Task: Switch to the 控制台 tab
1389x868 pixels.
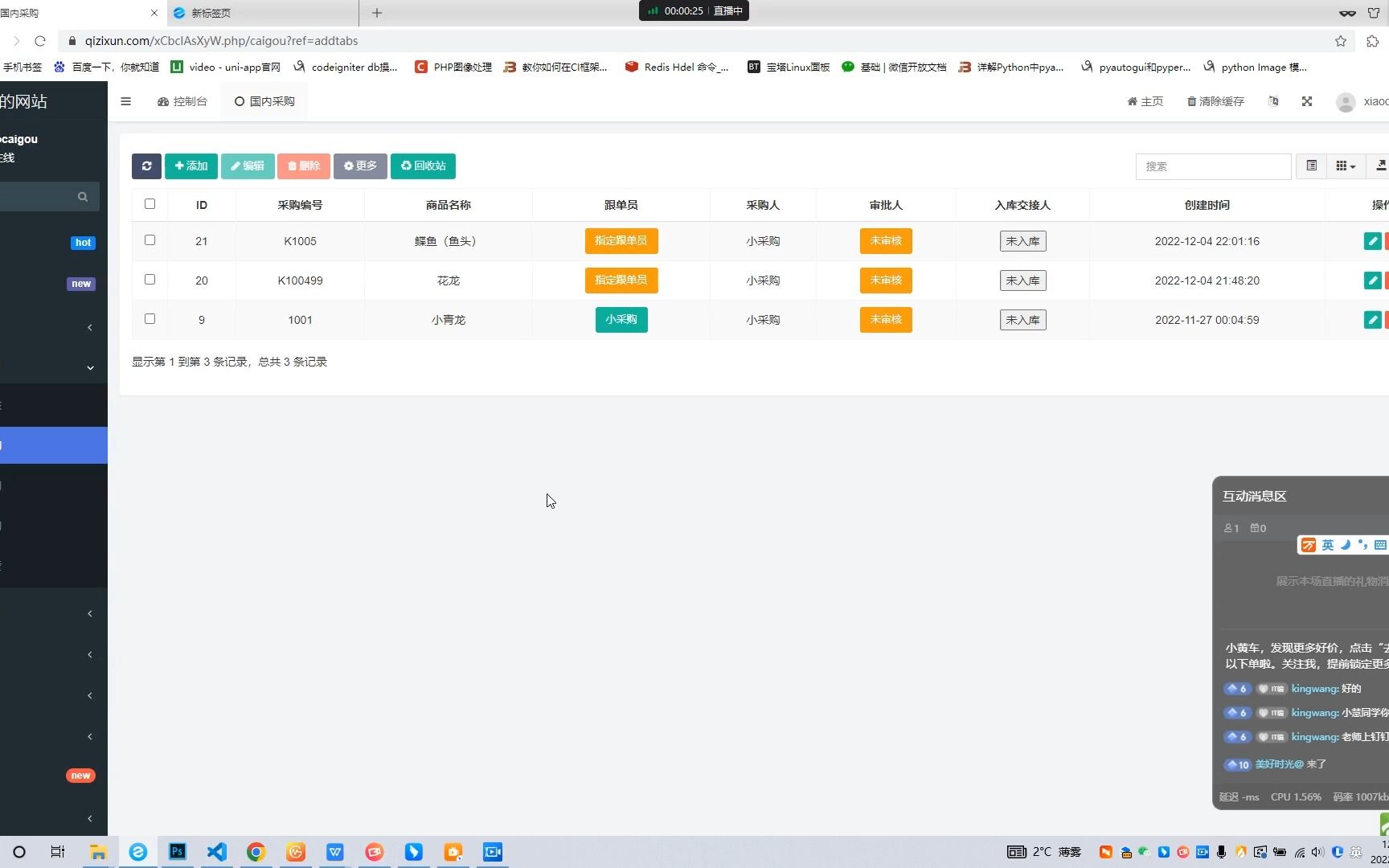Action: point(182,101)
